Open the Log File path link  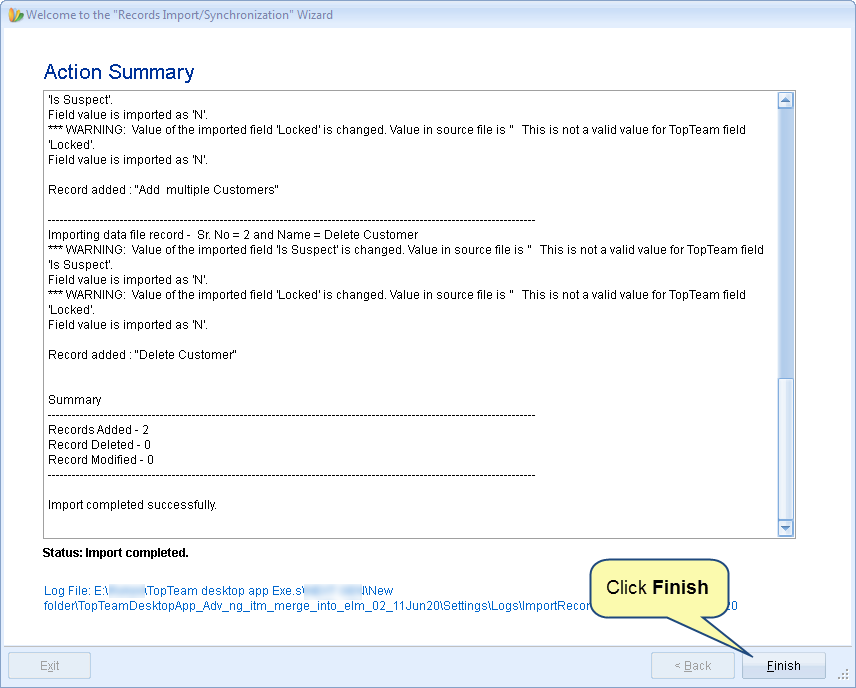390,598
